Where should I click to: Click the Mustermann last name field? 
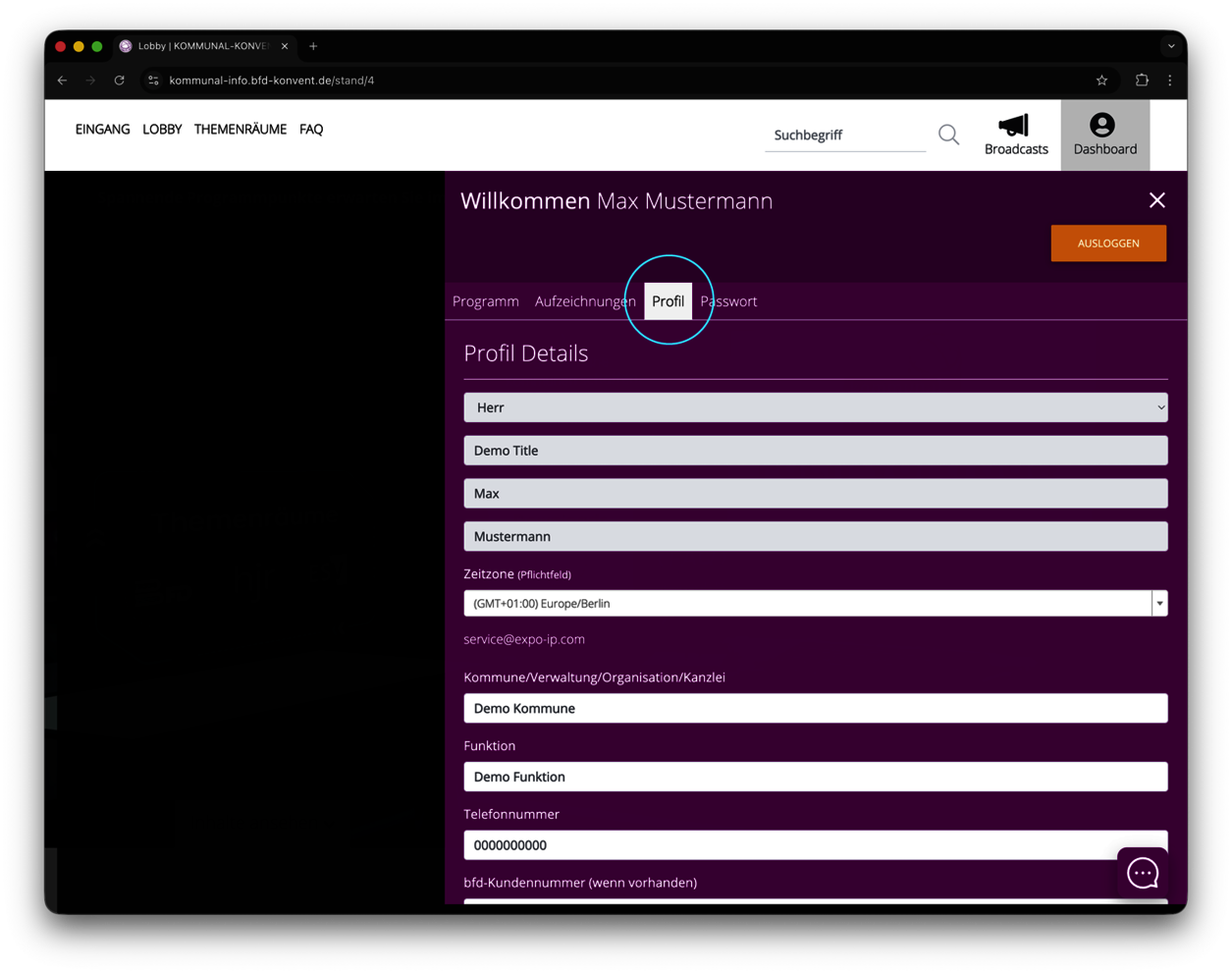click(x=816, y=537)
